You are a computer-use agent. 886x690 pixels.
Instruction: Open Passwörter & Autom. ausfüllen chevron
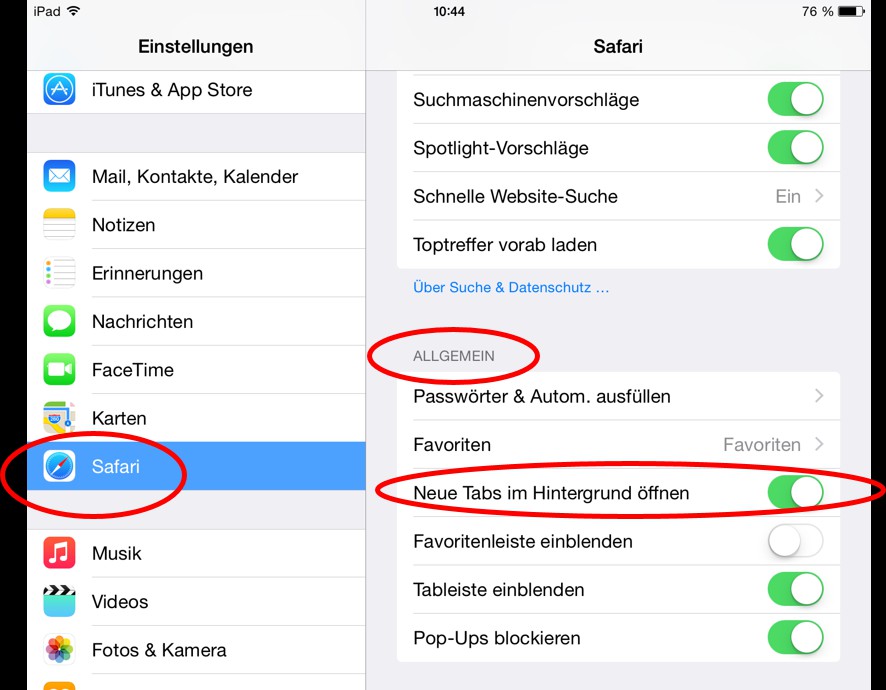pos(819,396)
